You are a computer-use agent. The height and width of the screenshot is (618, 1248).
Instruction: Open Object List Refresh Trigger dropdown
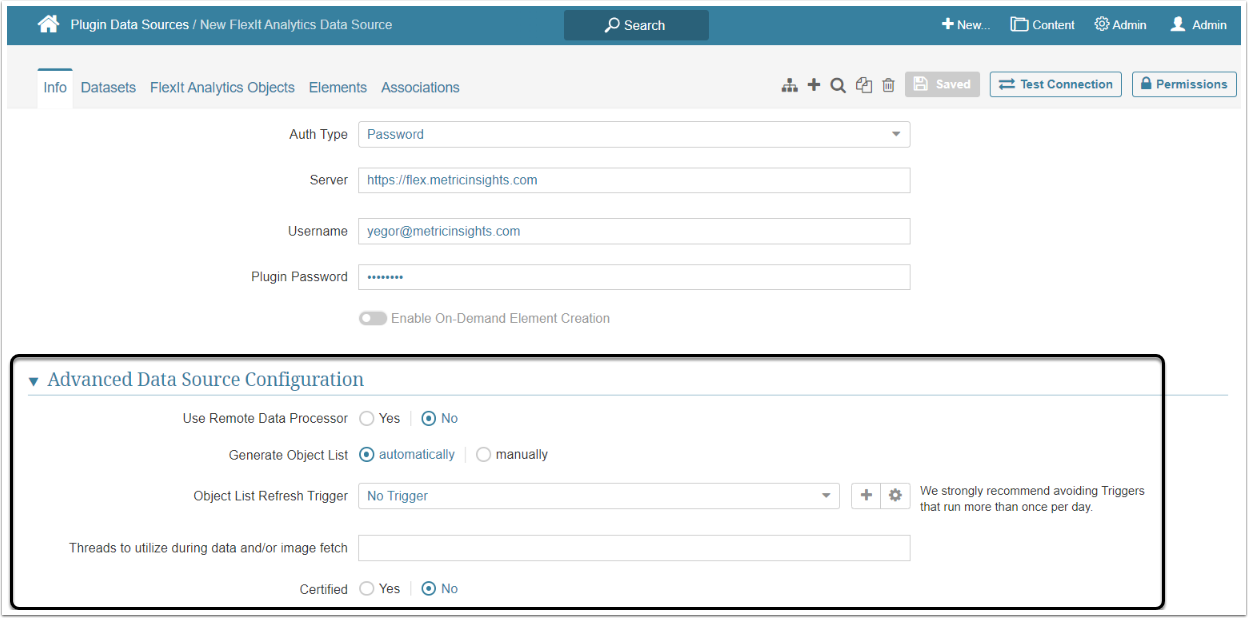599,496
